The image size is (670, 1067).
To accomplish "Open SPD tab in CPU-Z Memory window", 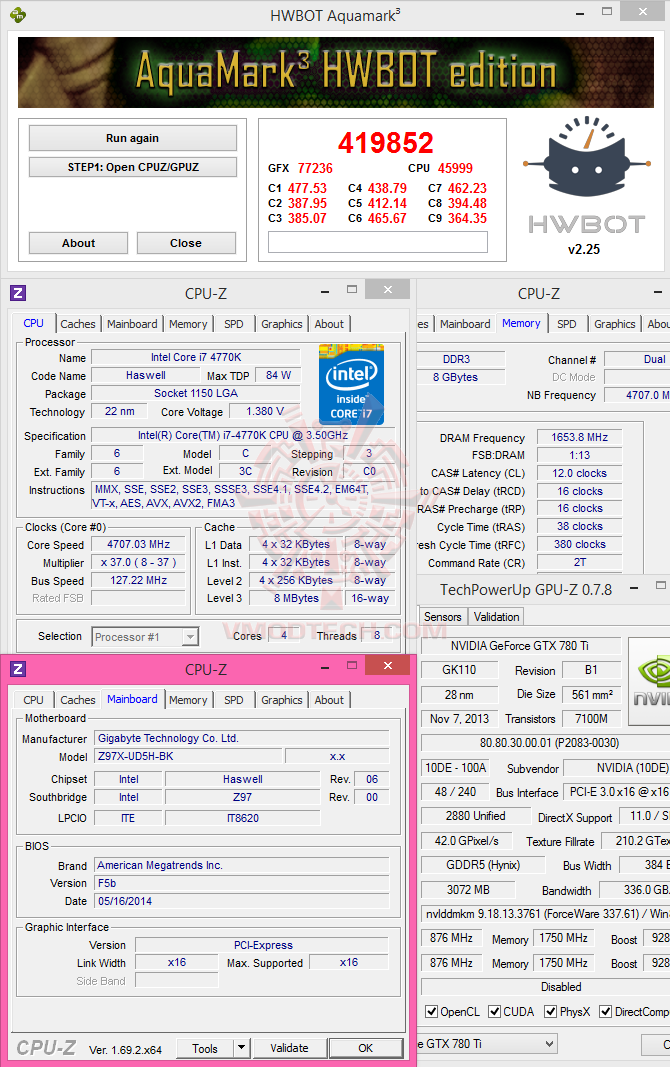I will (567, 324).
